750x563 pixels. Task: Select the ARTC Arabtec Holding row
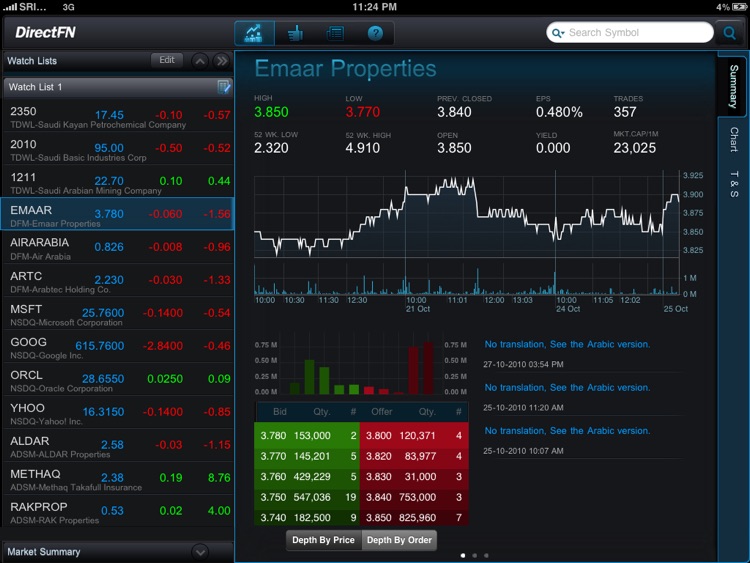[118, 281]
